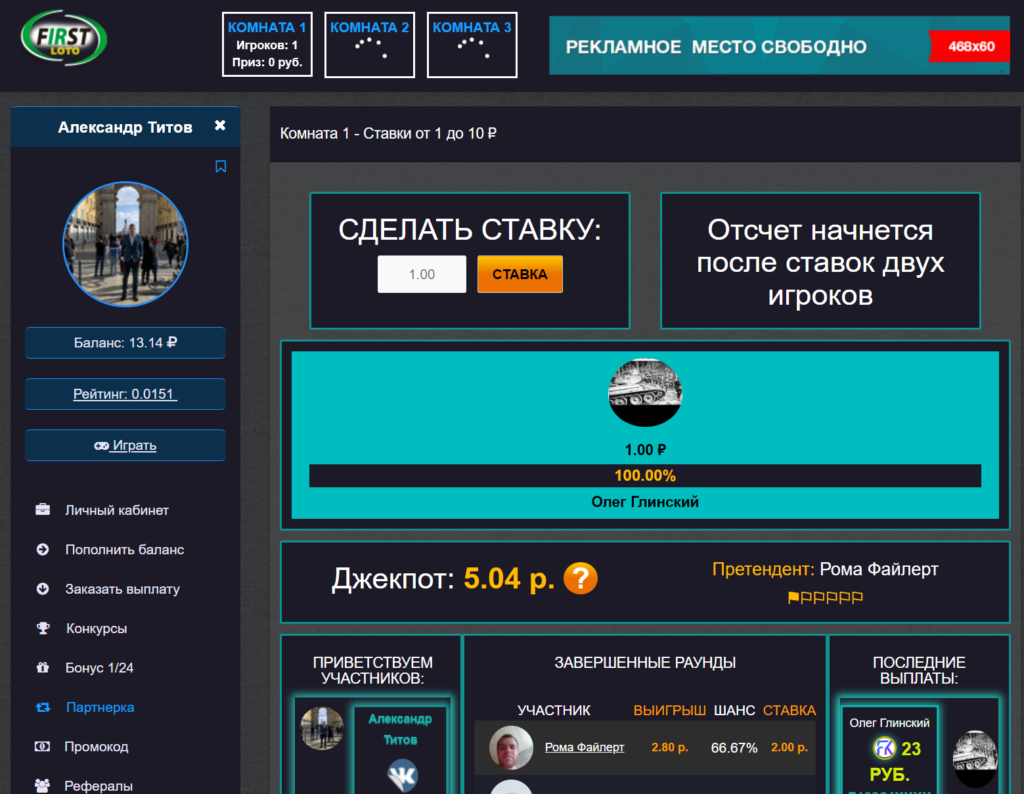The height and width of the screenshot is (794, 1024).
Task: Click the 100.00% chance progress bar
Action: (645, 475)
